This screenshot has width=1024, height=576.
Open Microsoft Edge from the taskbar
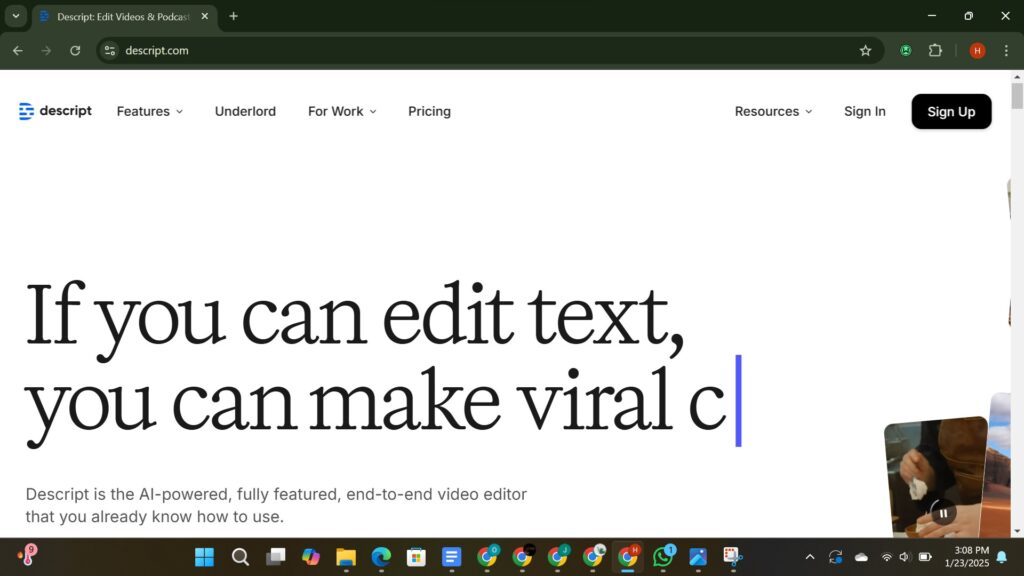point(381,557)
